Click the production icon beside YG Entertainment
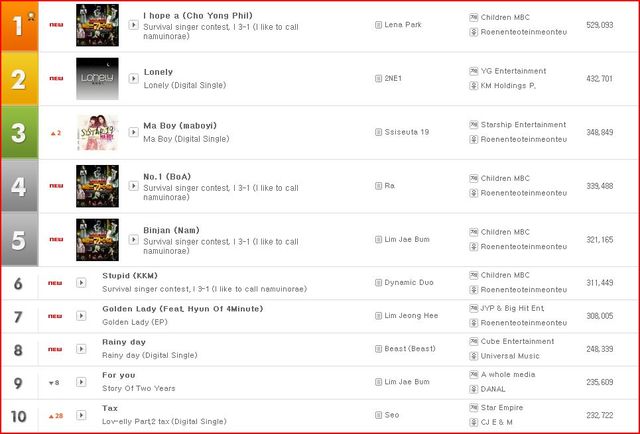Image resolution: width=640 pixels, height=434 pixels. click(473, 71)
